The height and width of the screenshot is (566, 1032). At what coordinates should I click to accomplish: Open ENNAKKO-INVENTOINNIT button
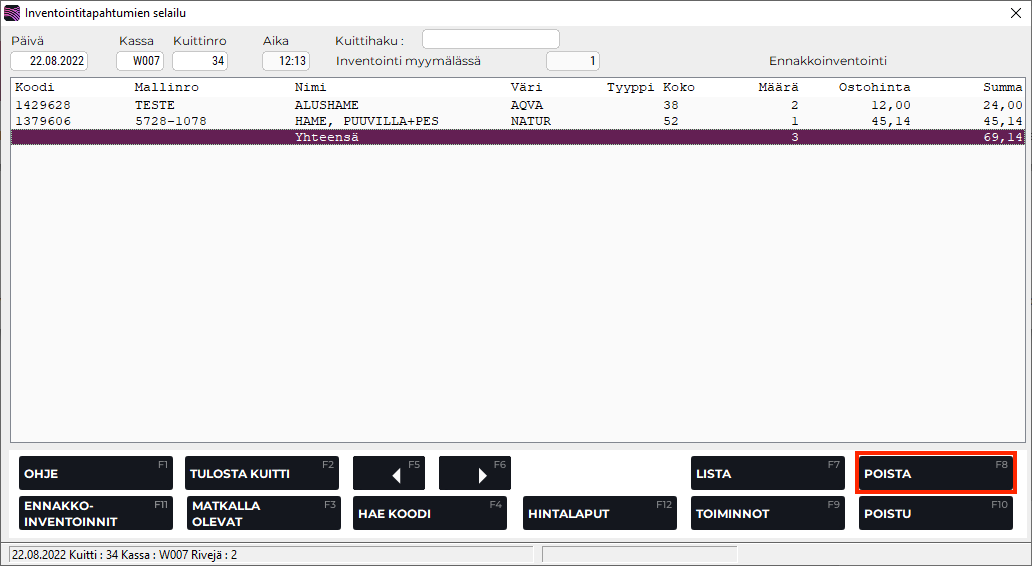click(95, 513)
